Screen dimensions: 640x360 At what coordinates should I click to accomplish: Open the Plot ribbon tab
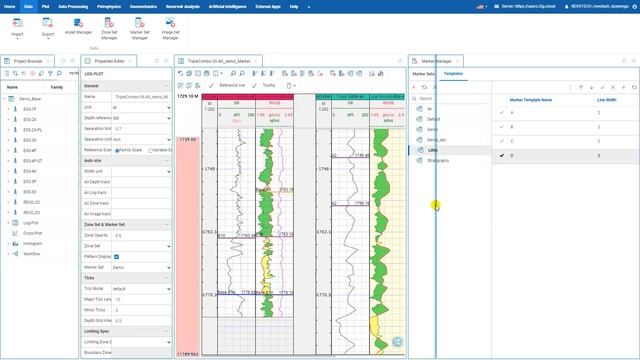[45, 7]
